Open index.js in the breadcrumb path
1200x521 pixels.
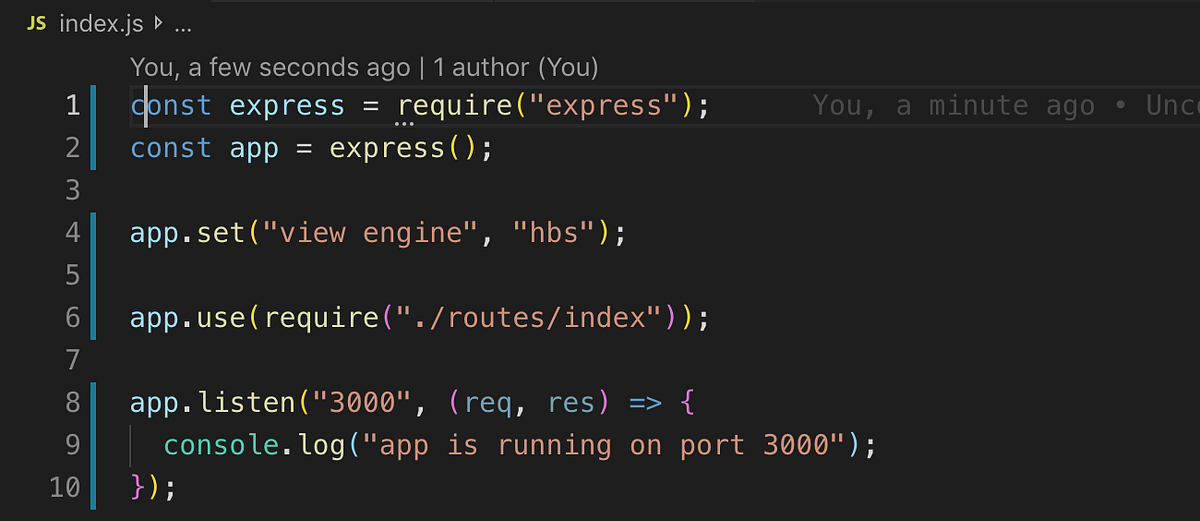click(x=101, y=25)
